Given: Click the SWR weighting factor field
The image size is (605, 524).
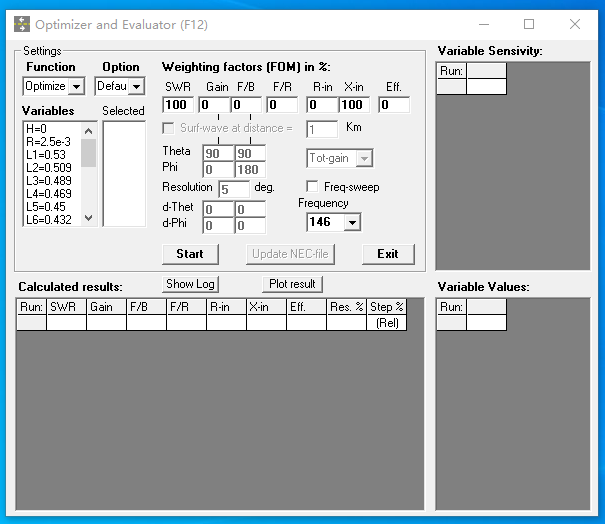Looking at the screenshot, I should [x=179, y=105].
